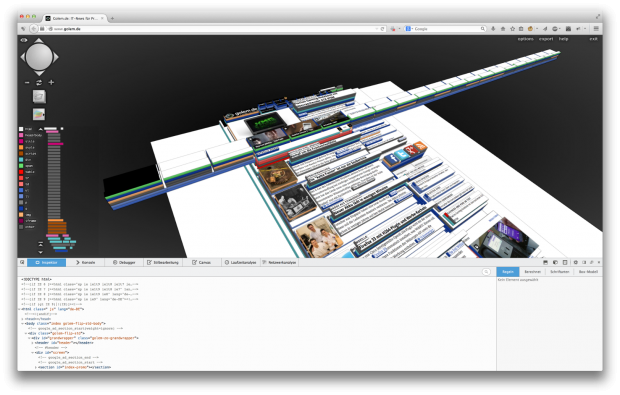The width and height of the screenshot is (620, 395).
Task: Open the colored layers palette button
Action: 39,114
